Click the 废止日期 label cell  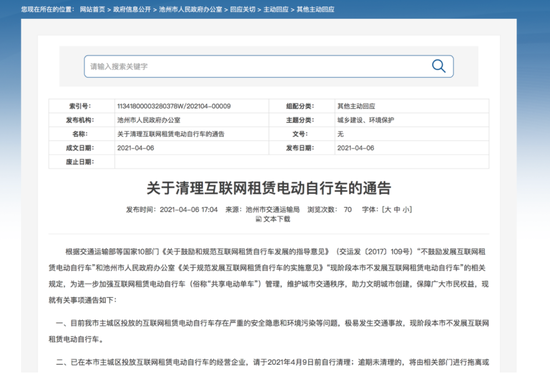pyautogui.click(x=81, y=162)
